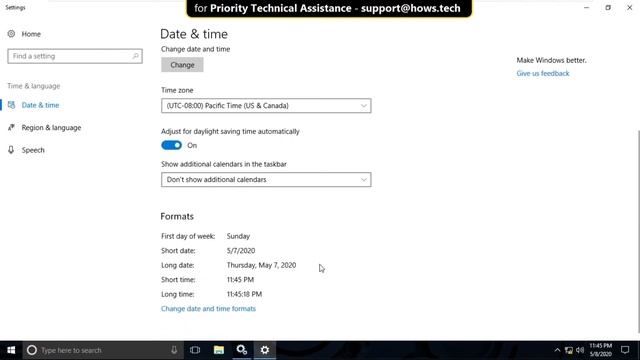Click the First day of week value Sunday
Viewport: 640px width, 360px height.
click(x=238, y=236)
